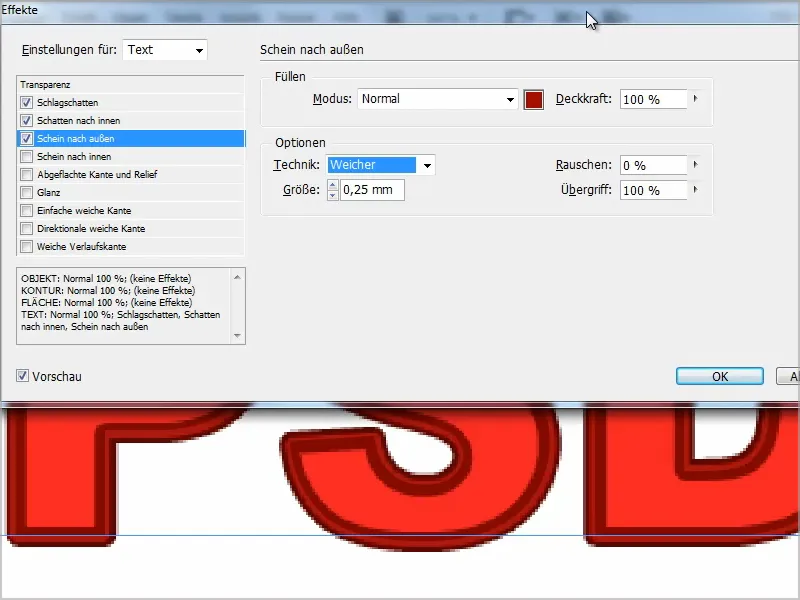This screenshot has width=800, height=600.
Task: Open the Einstellungen für dropdown
Action: [165, 50]
